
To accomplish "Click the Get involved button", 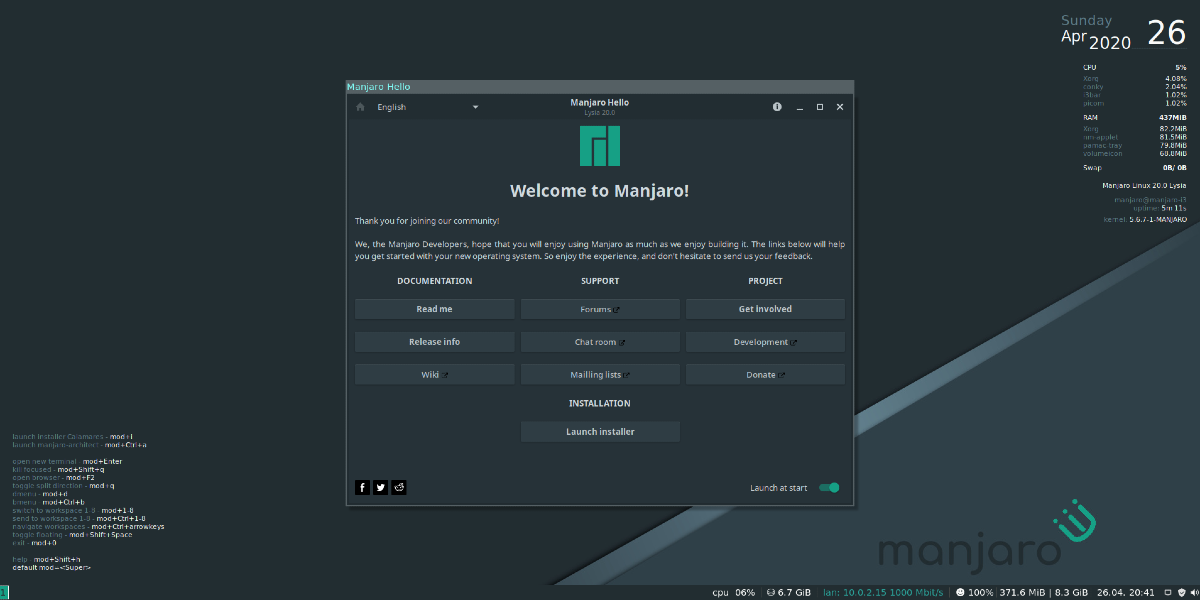I will [x=765, y=309].
